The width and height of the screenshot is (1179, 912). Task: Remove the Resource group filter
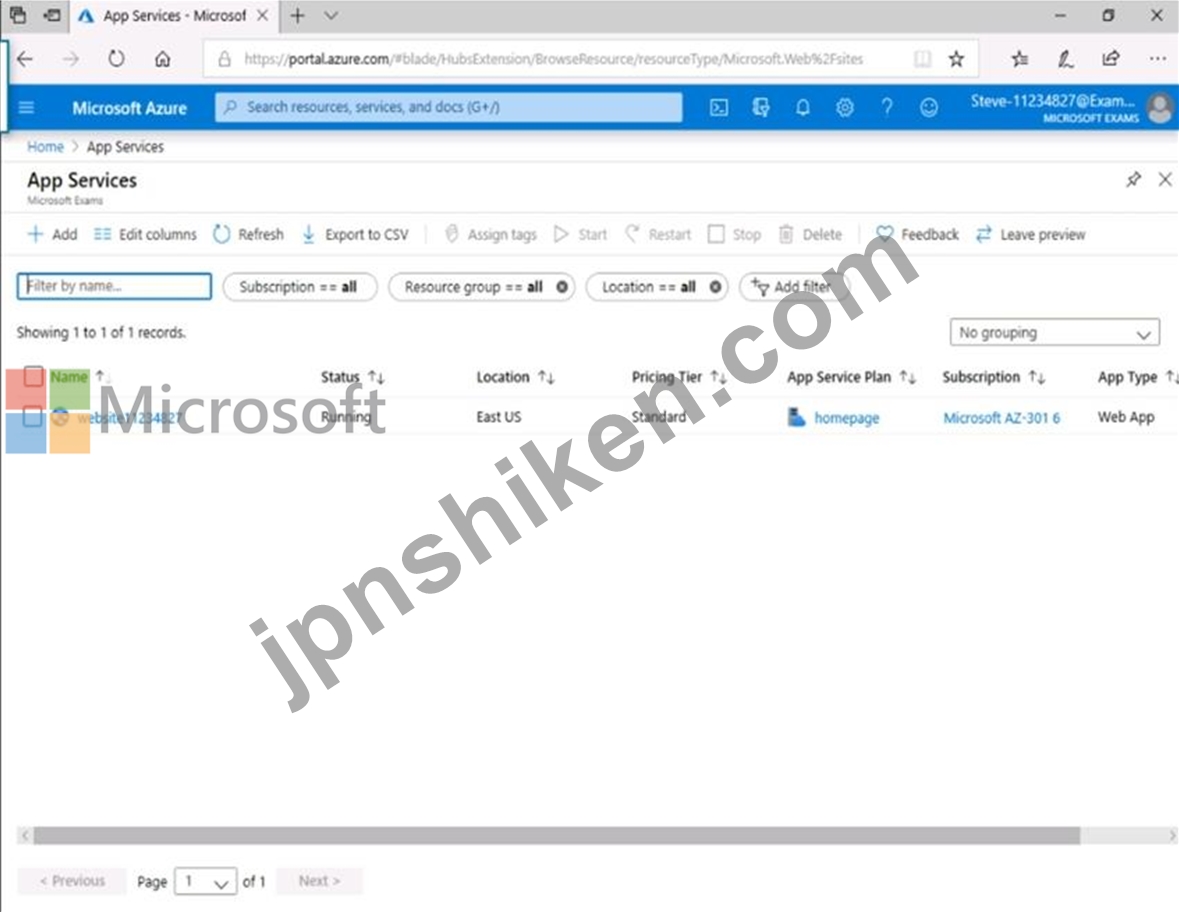point(562,286)
